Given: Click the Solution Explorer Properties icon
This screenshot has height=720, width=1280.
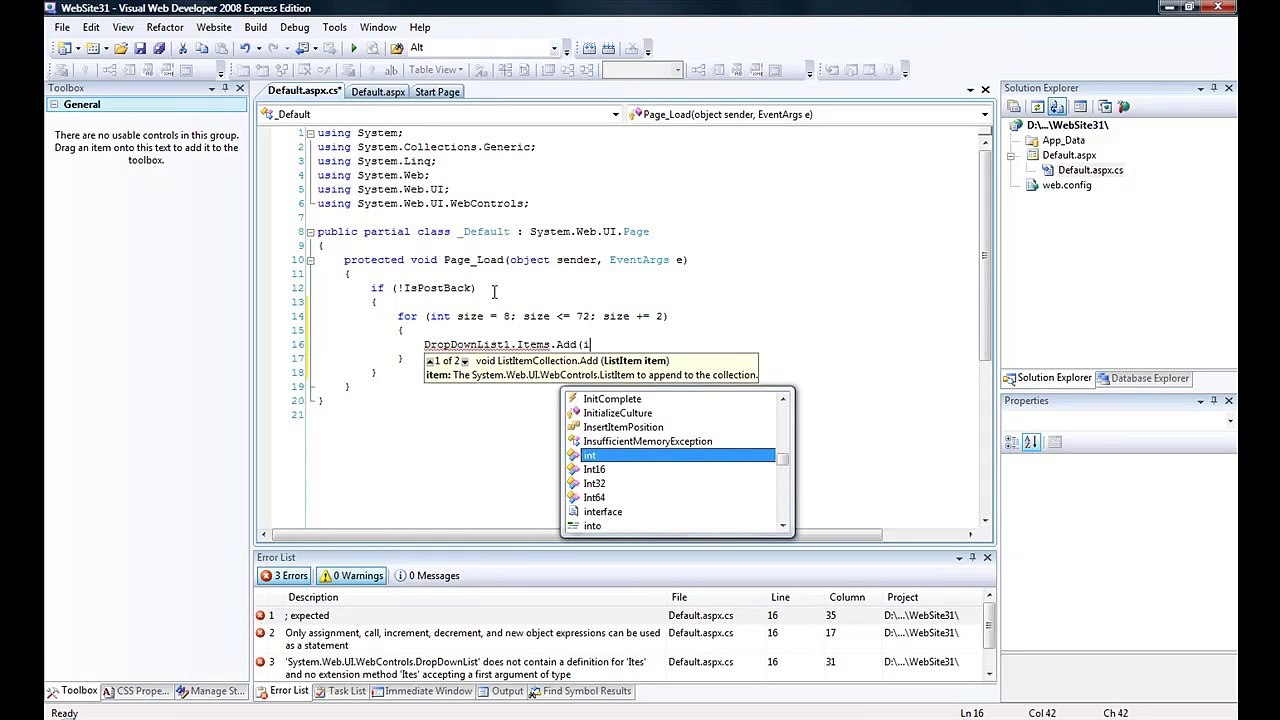Looking at the screenshot, I should pos(1014,106).
